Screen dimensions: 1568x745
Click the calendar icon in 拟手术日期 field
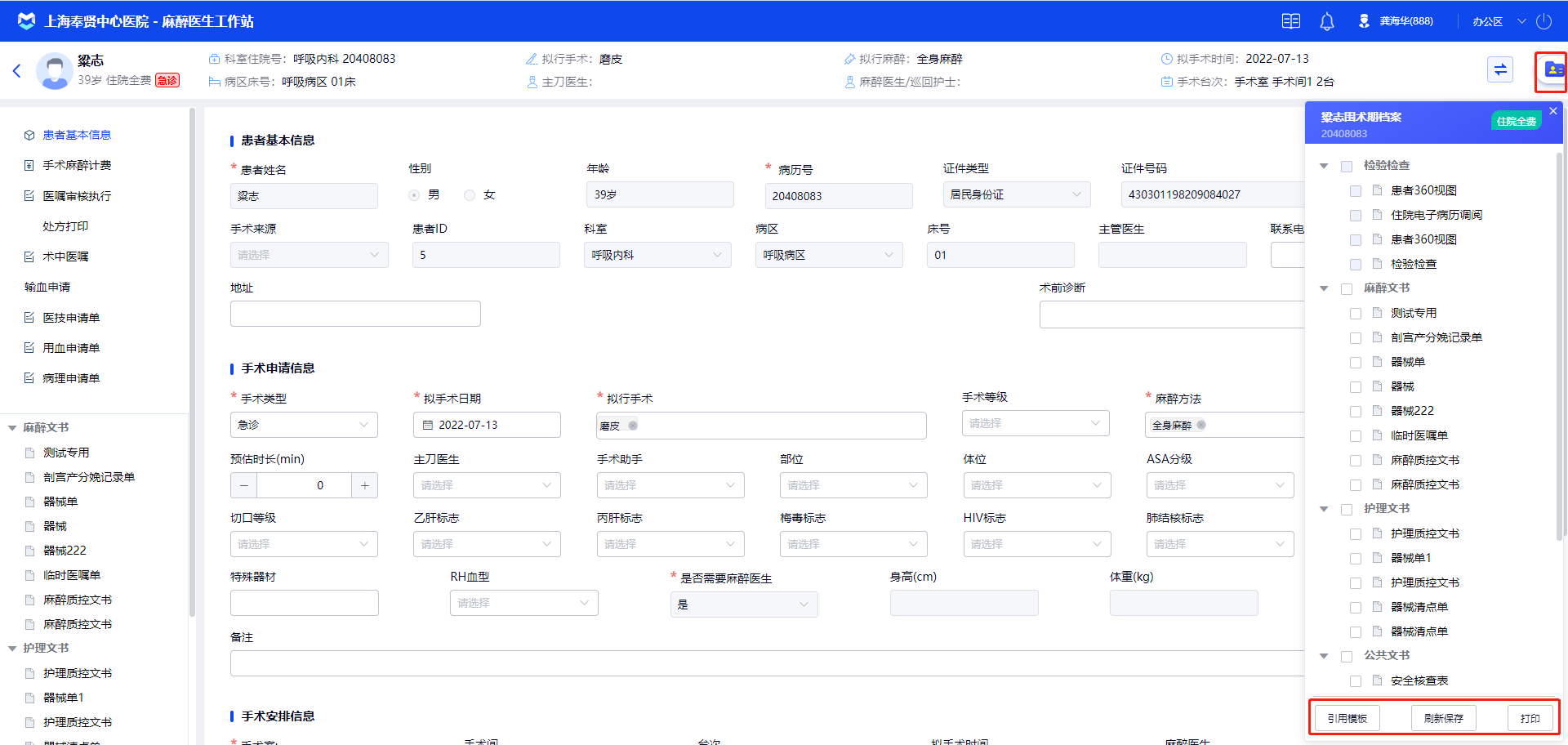[428, 425]
